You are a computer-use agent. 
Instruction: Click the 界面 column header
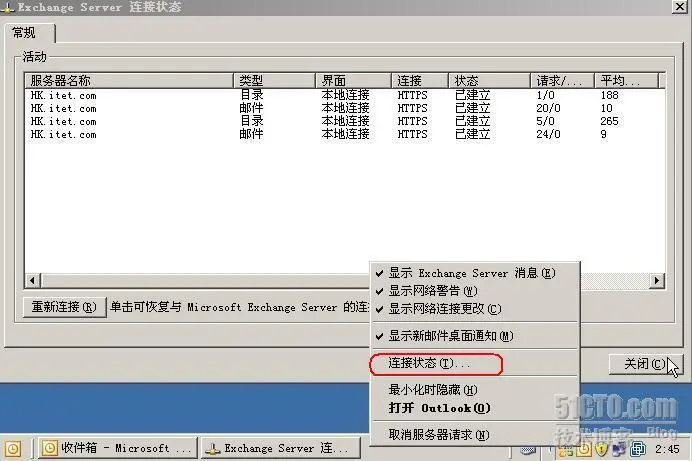point(354,81)
